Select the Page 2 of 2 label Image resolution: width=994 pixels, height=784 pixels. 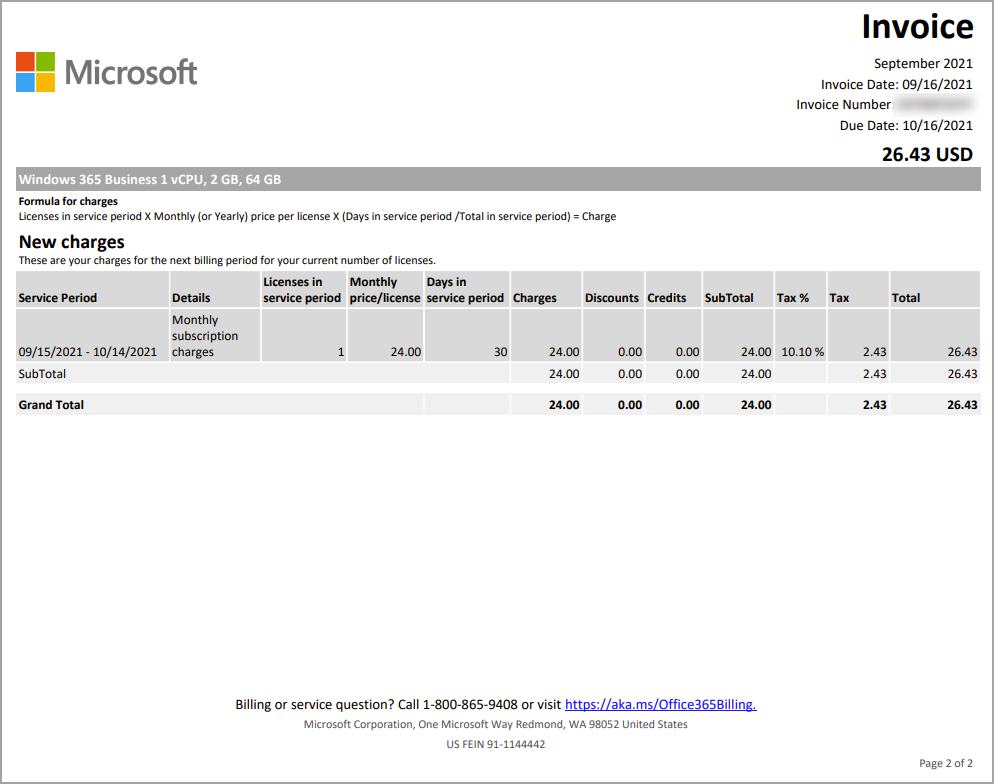click(x=946, y=761)
